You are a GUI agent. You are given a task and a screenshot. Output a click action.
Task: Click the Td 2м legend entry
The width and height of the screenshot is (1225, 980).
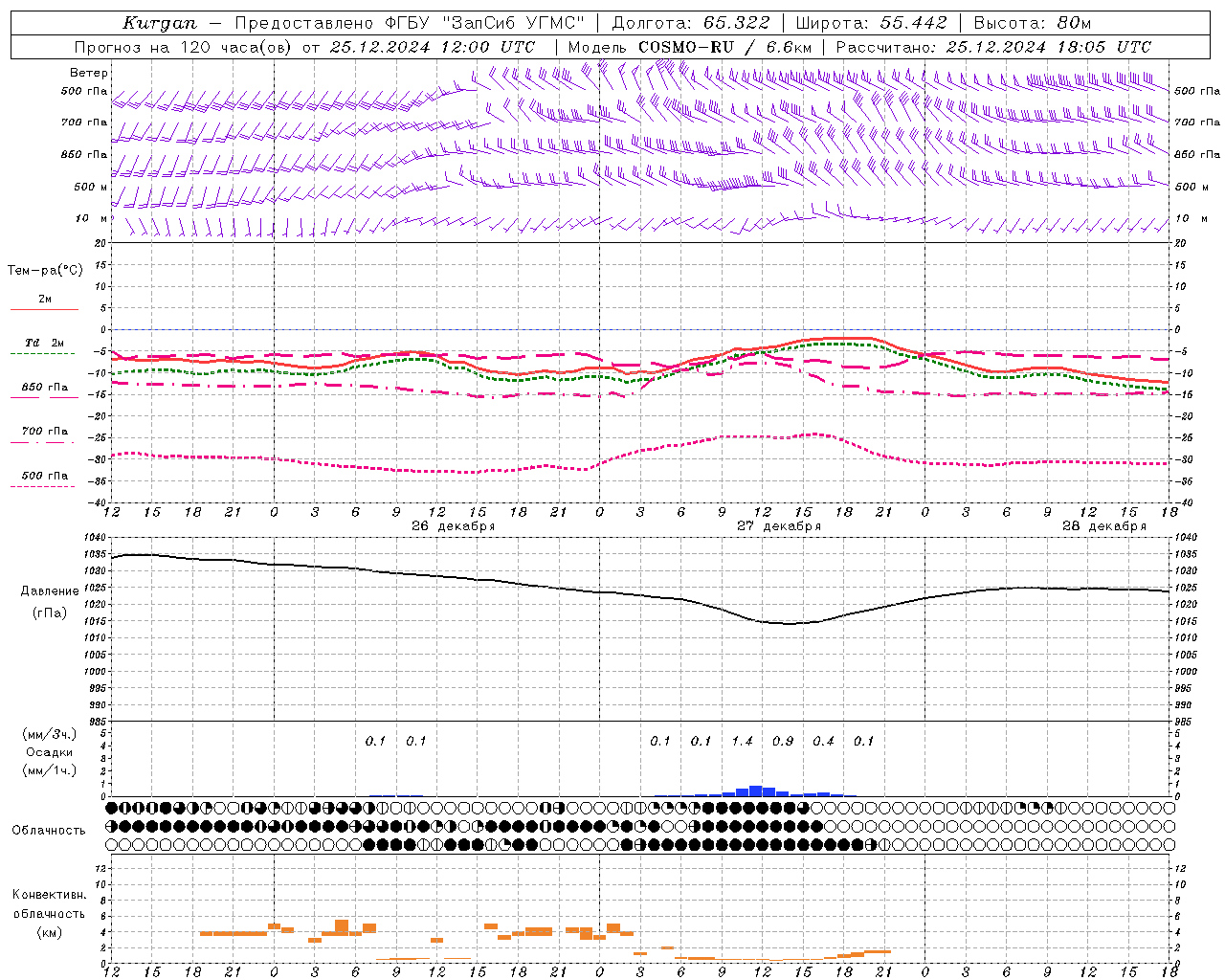(45, 343)
